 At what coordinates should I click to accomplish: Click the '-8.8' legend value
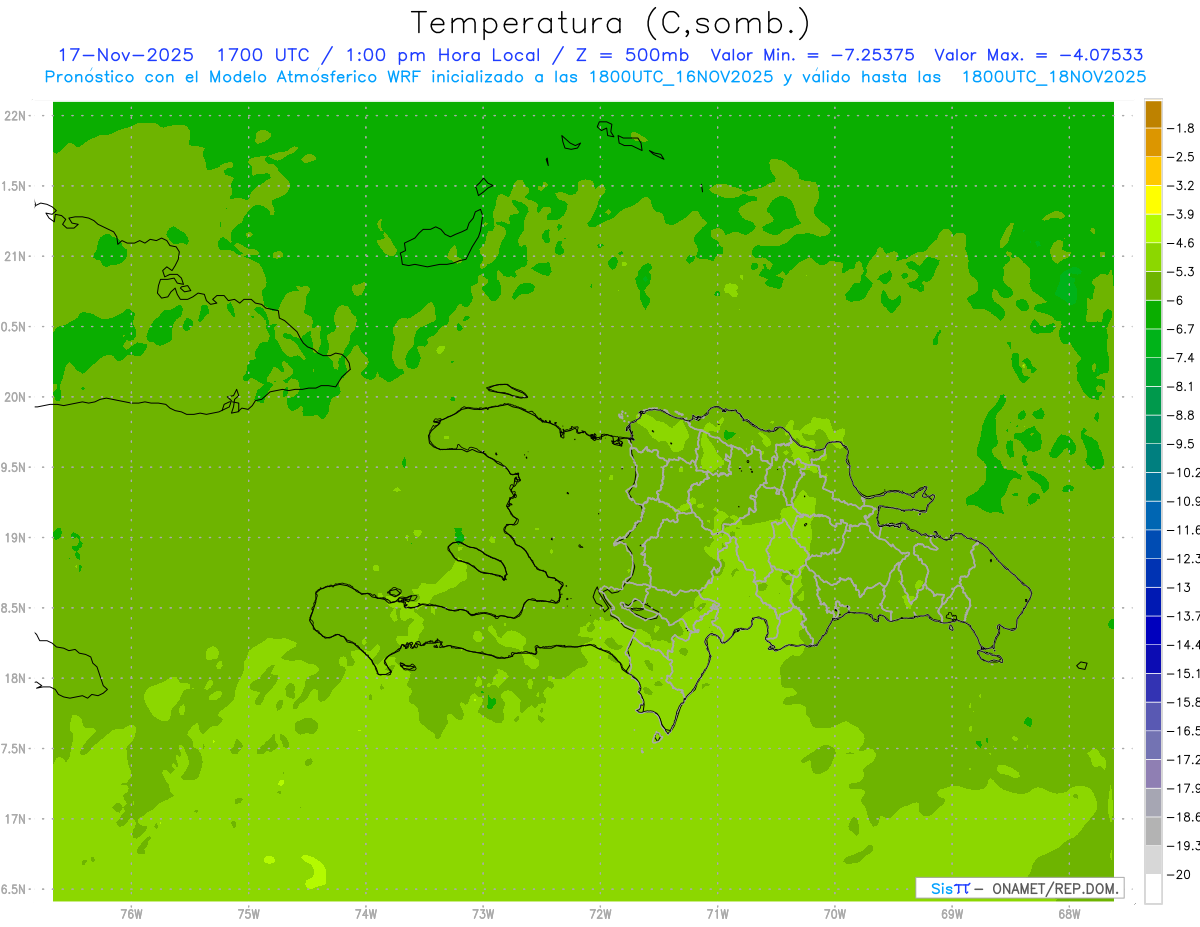(1183, 415)
